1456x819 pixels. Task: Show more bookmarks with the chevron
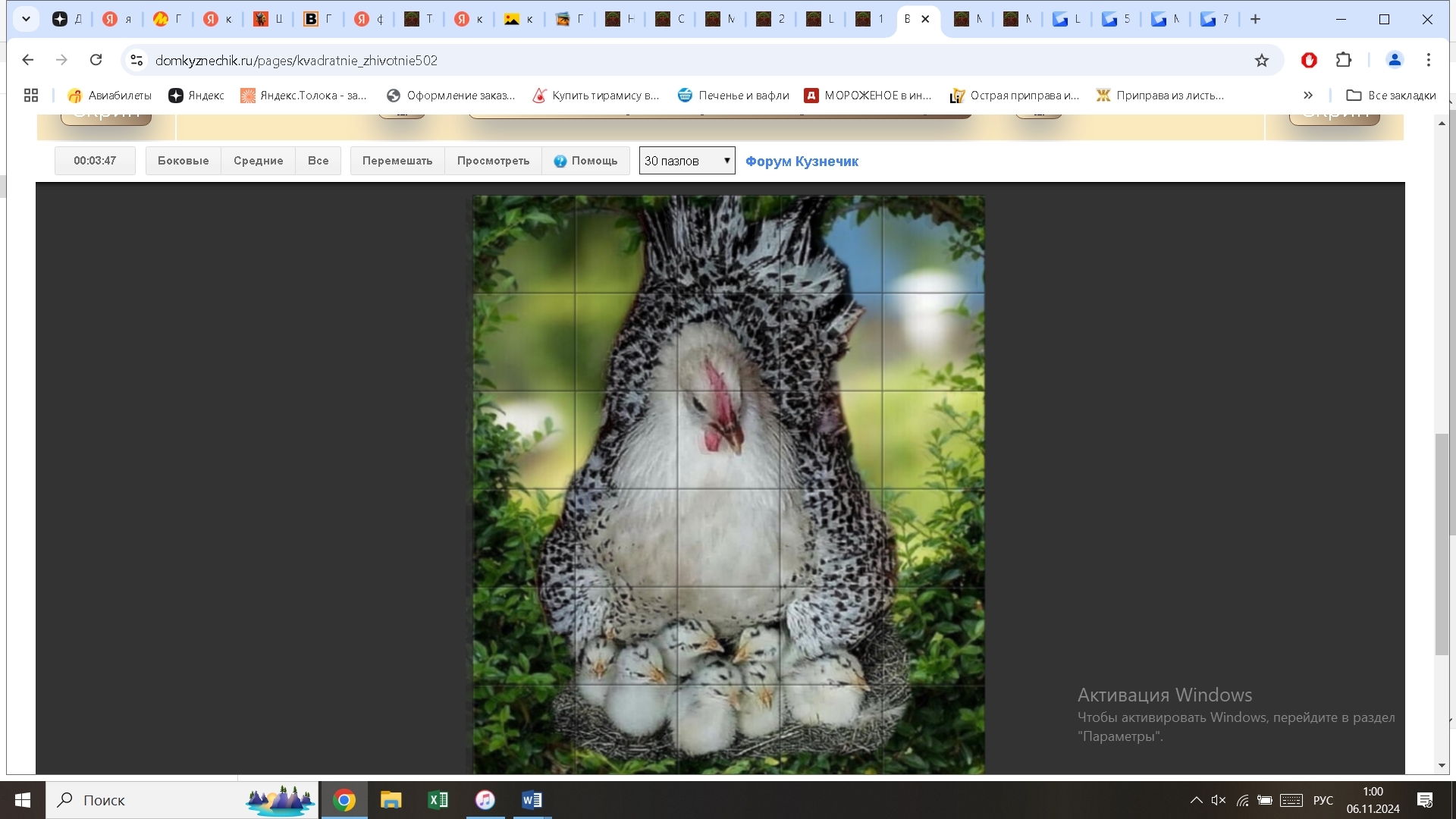point(1308,95)
